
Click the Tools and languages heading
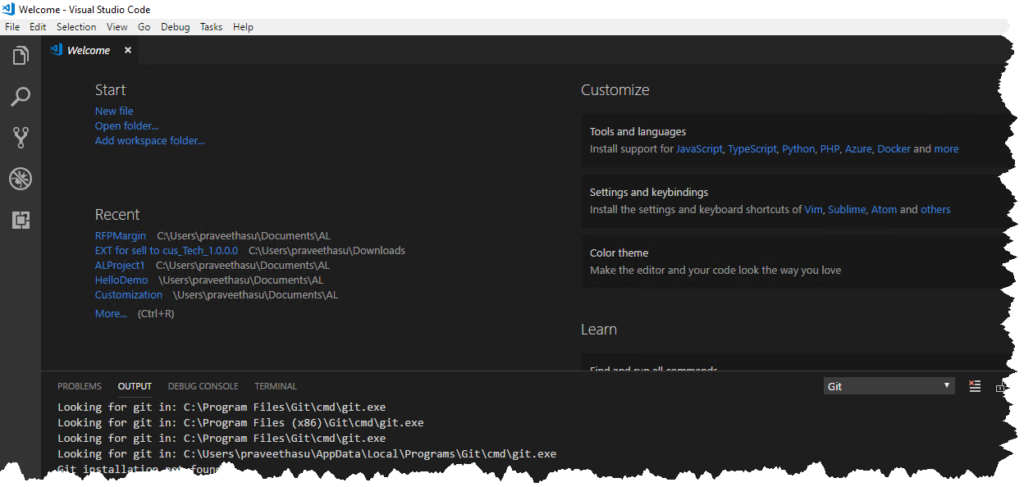pyautogui.click(x=637, y=131)
